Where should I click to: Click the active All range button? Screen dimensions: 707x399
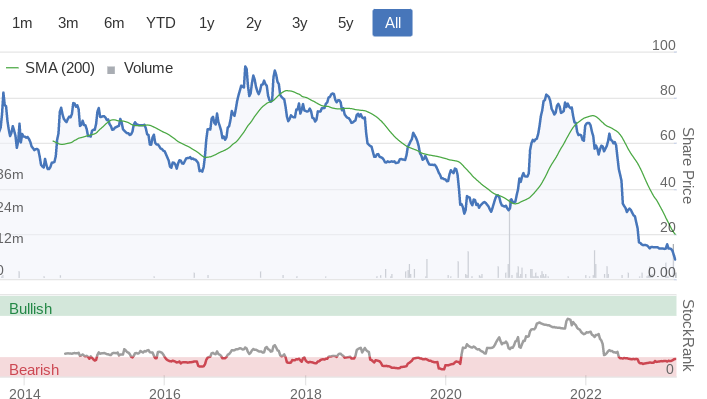(x=392, y=23)
